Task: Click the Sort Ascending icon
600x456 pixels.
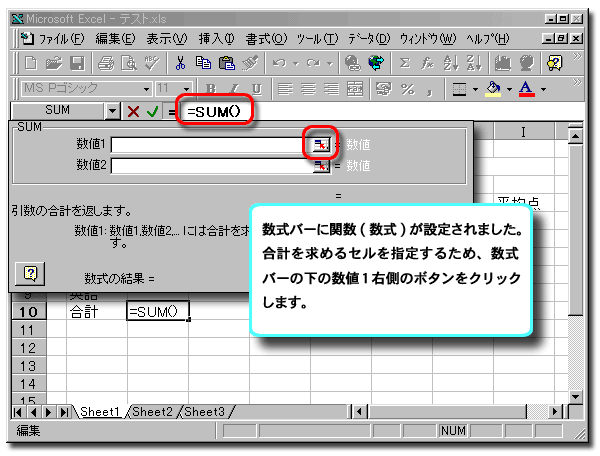Action: pos(450,63)
